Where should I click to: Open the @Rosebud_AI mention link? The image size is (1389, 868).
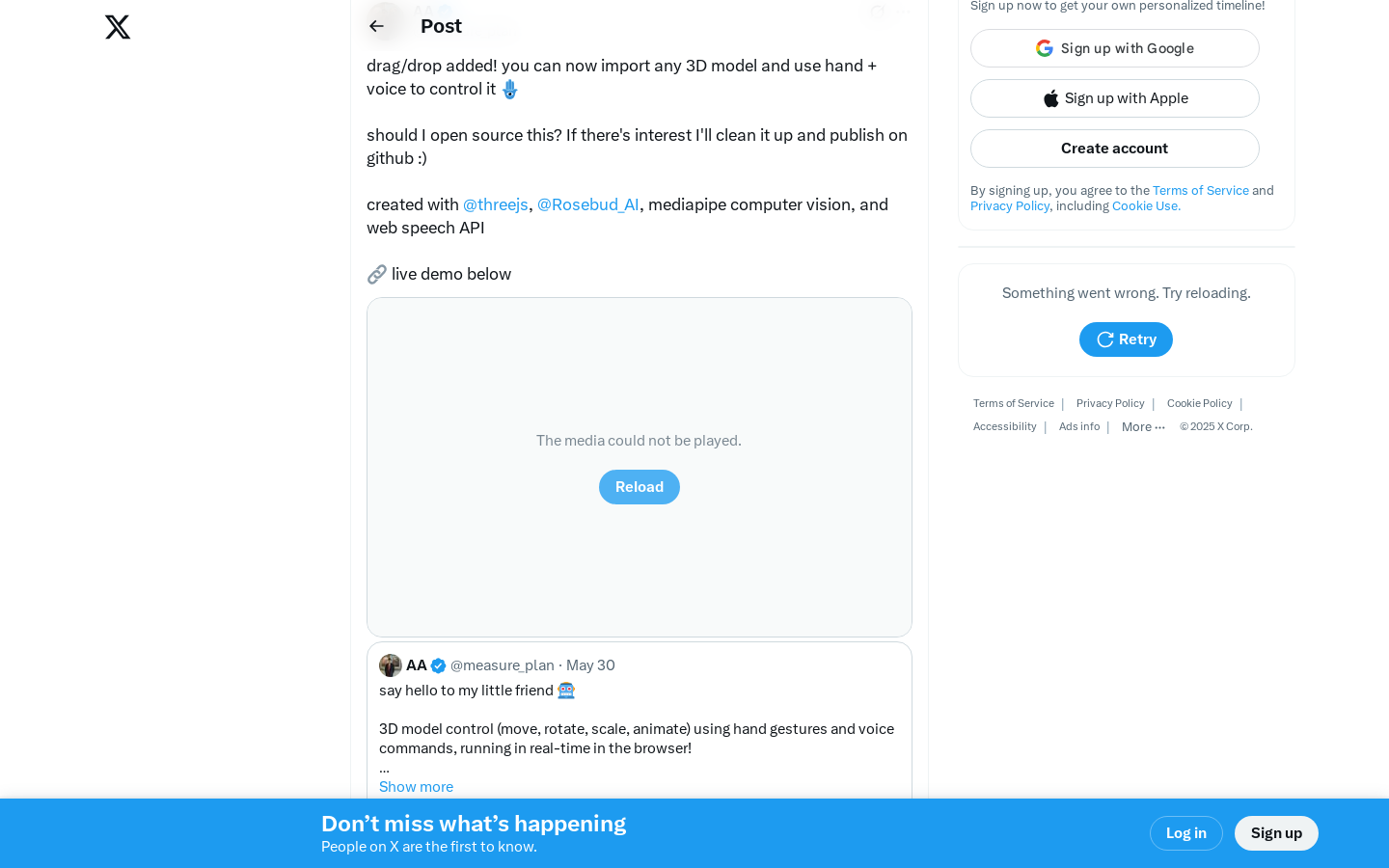click(588, 204)
